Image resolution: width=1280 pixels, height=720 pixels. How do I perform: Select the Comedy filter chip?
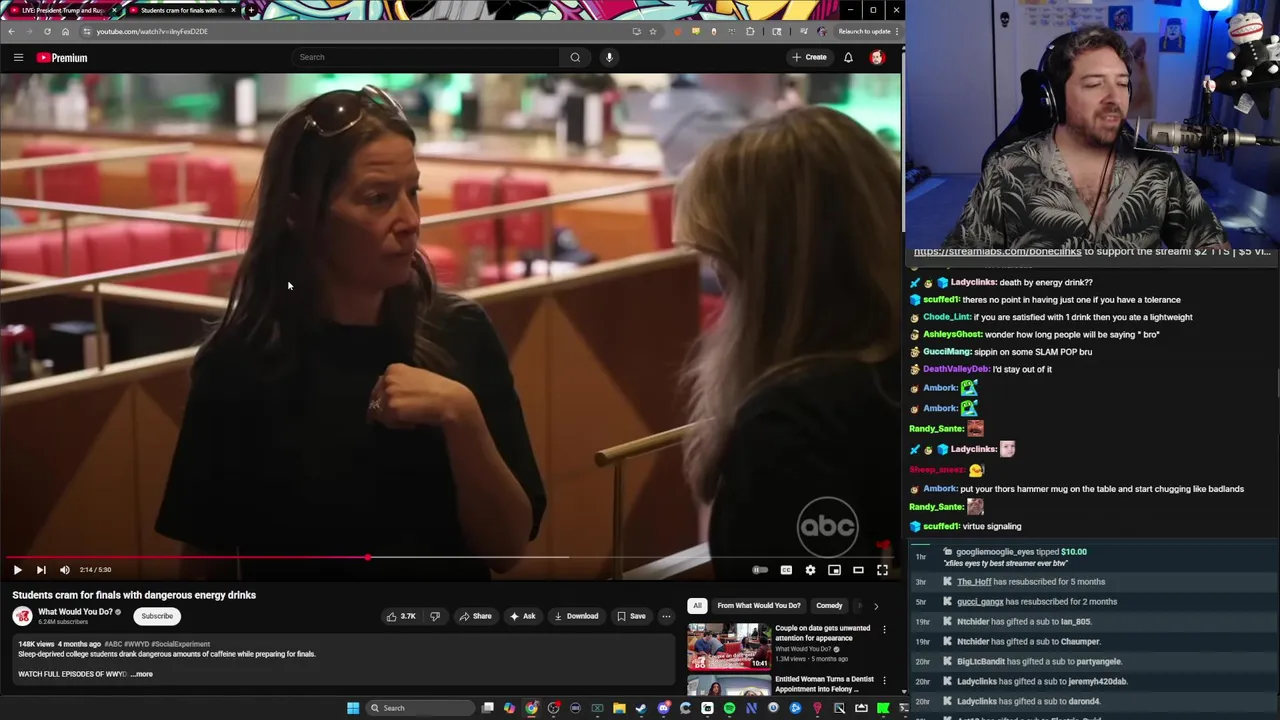[x=829, y=605]
